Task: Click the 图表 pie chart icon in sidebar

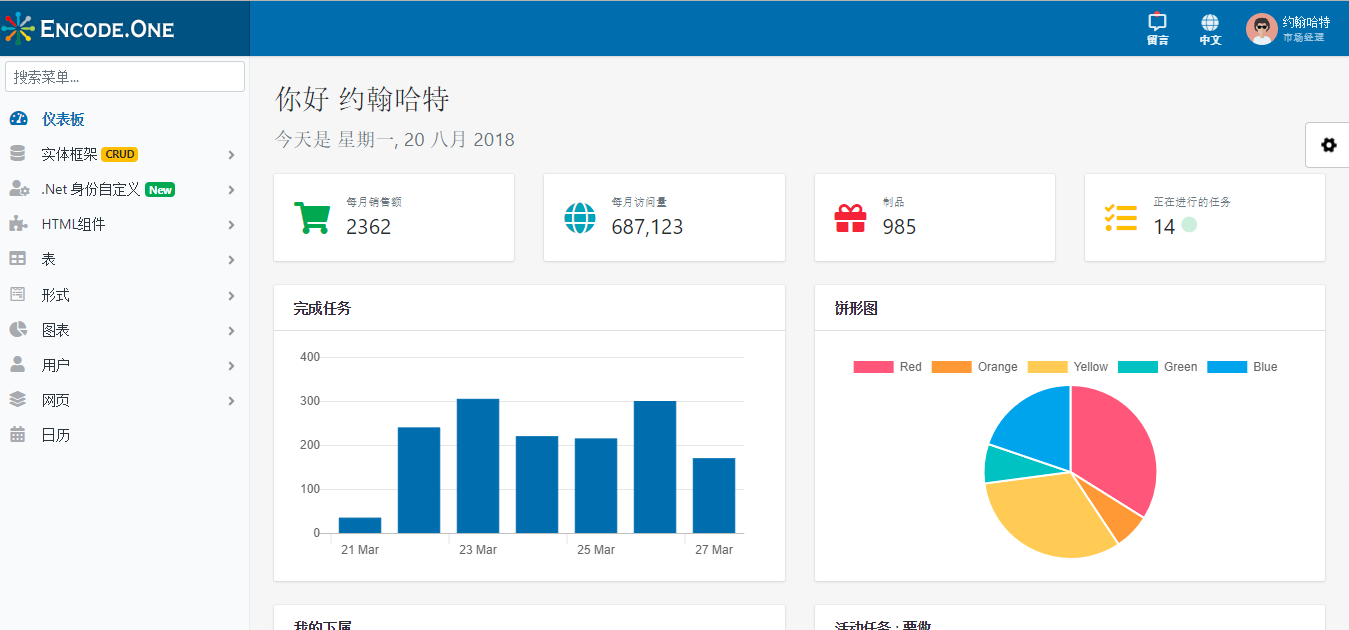Action: coord(18,330)
